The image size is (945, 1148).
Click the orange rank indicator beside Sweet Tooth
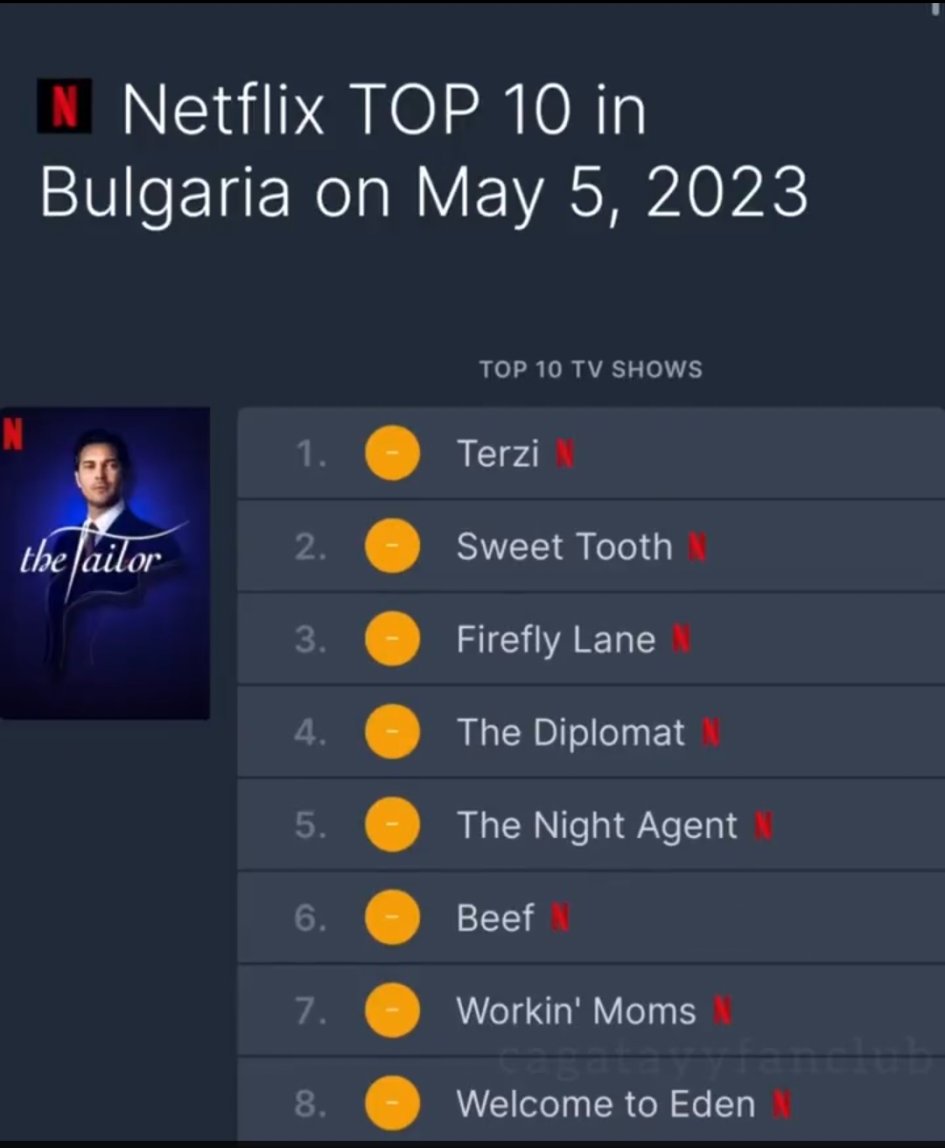[x=391, y=547]
